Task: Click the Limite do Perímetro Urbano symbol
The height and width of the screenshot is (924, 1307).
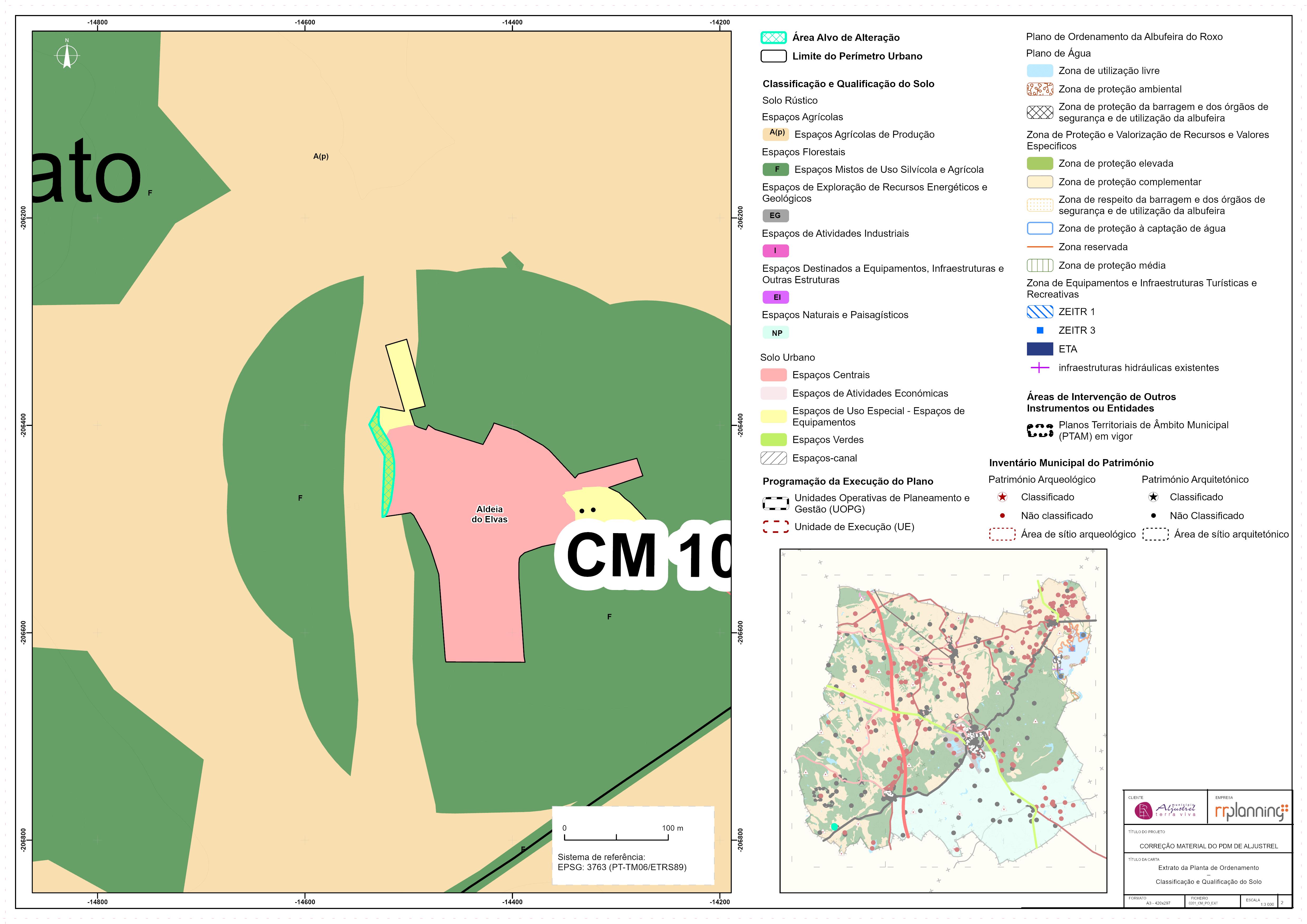Action: pyautogui.click(x=774, y=56)
